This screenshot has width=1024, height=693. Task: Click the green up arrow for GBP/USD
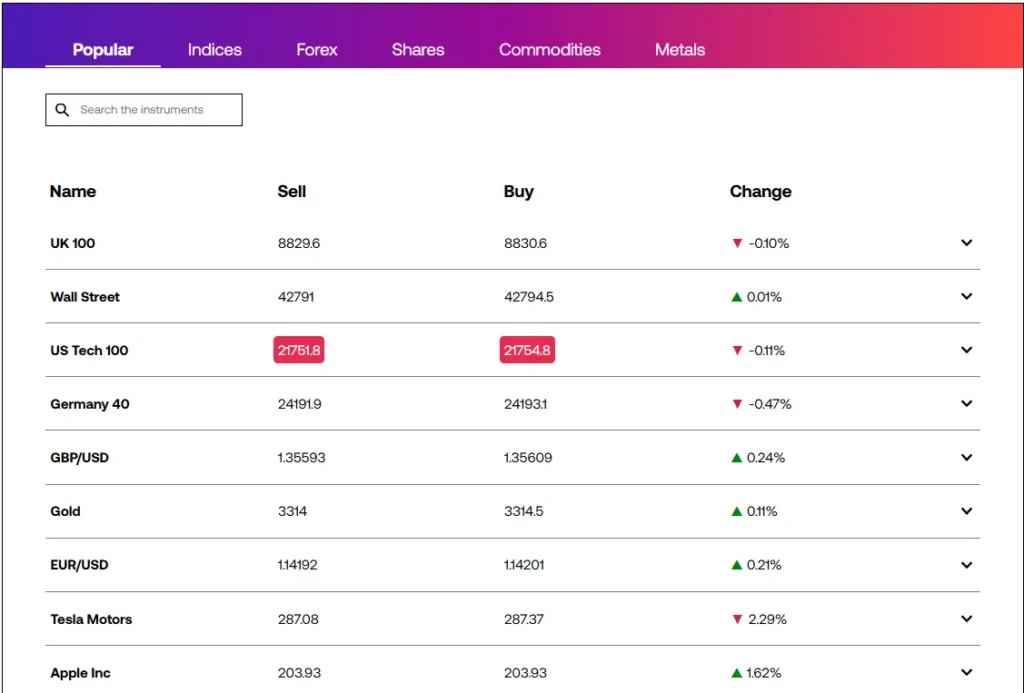737,458
